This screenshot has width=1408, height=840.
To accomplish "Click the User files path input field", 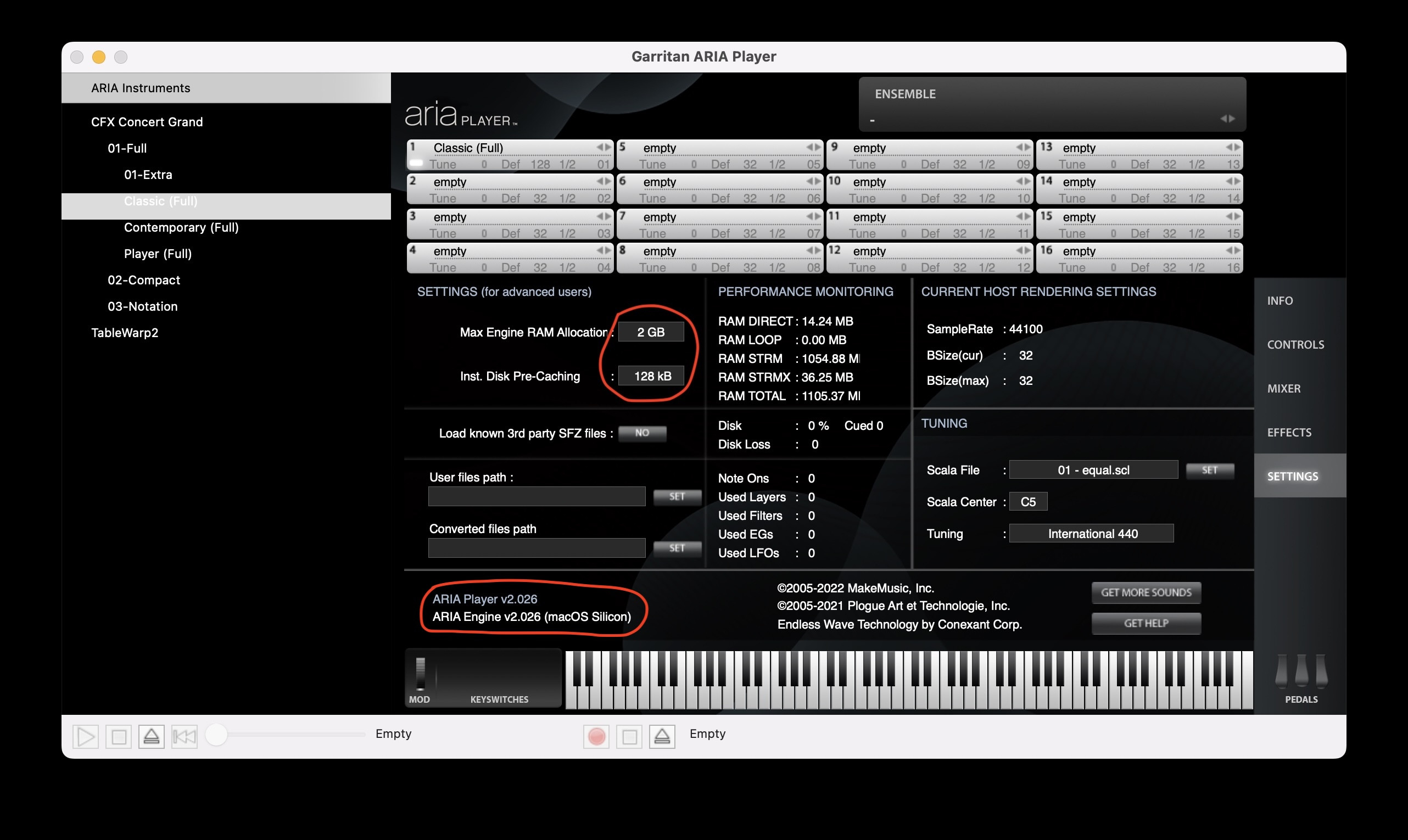I will tap(536, 496).
